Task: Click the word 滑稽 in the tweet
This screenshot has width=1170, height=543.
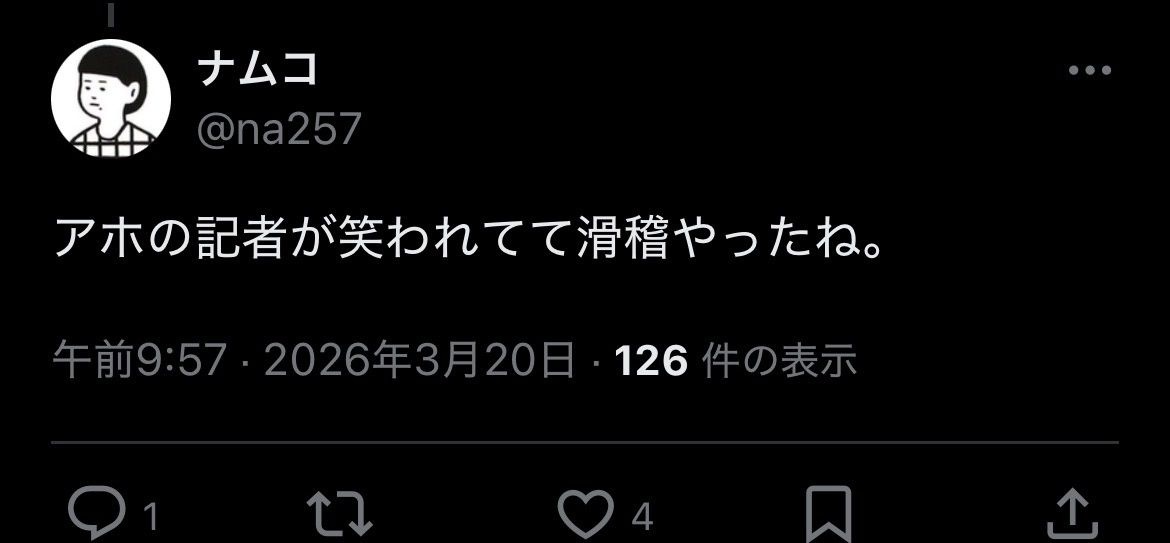Action: point(622,241)
